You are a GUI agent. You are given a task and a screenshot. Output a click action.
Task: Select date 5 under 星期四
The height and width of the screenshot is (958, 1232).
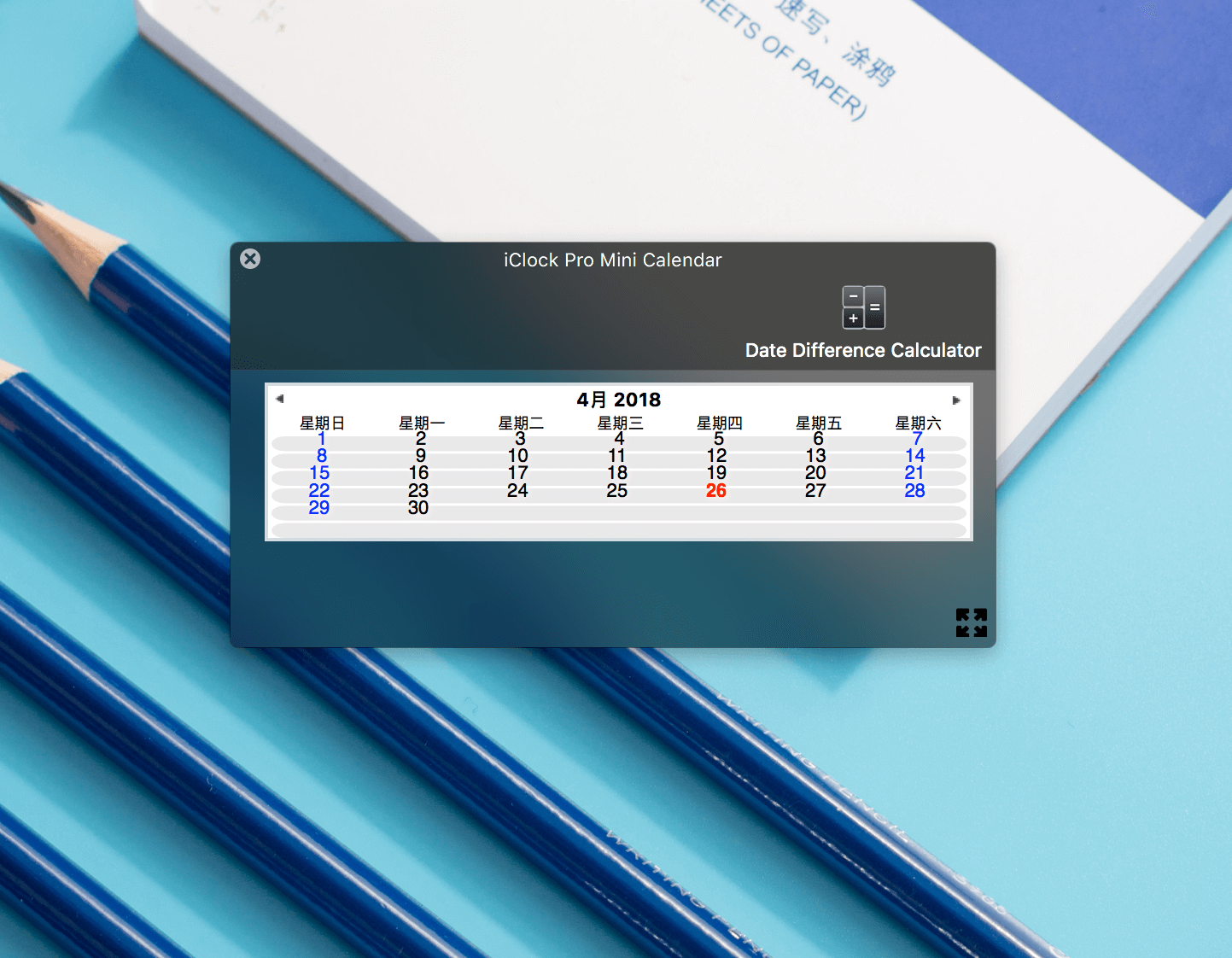point(719,438)
